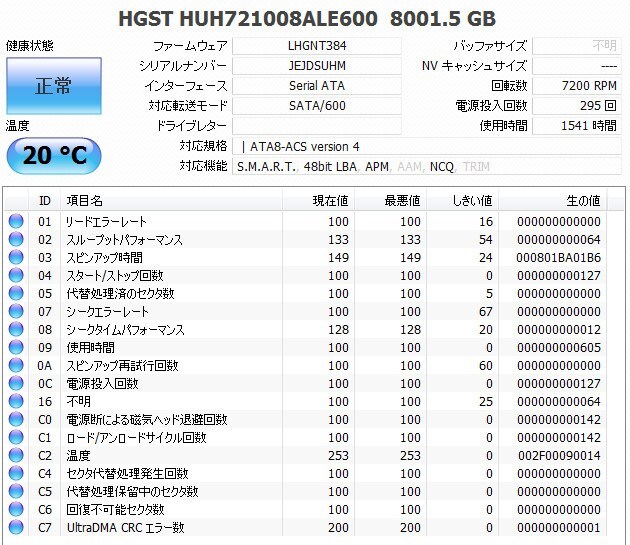Screen dimensions: 630x545
Task: Click status orb for C1 ロード/アンロードサイクル回数
Action: point(16,437)
